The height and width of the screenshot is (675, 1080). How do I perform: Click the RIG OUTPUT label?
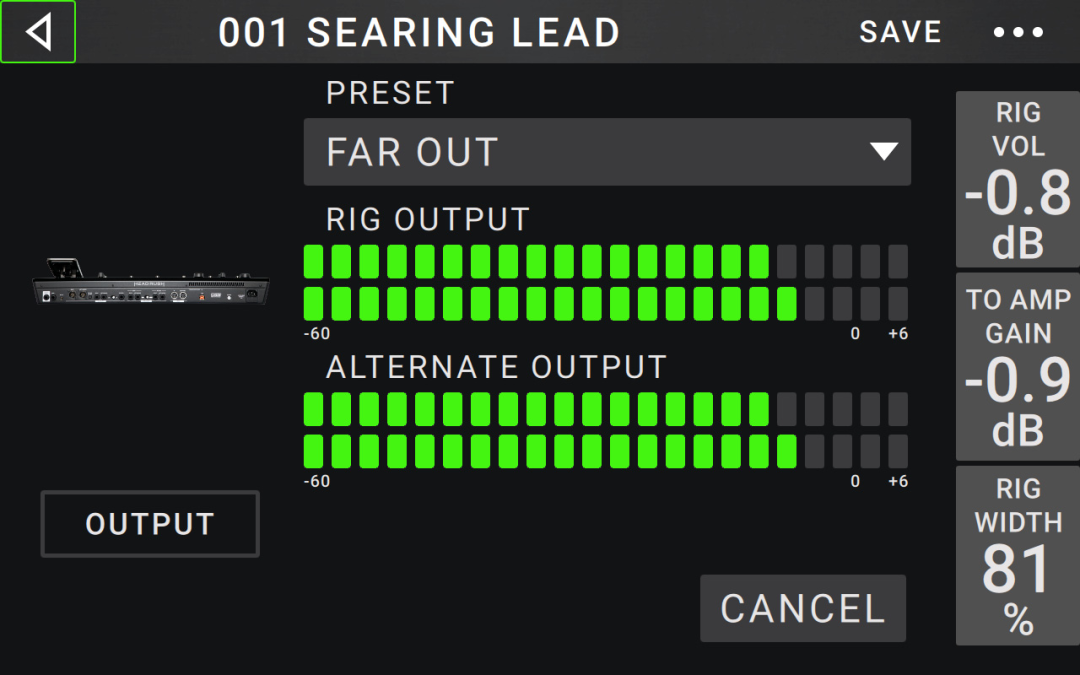tap(428, 220)
